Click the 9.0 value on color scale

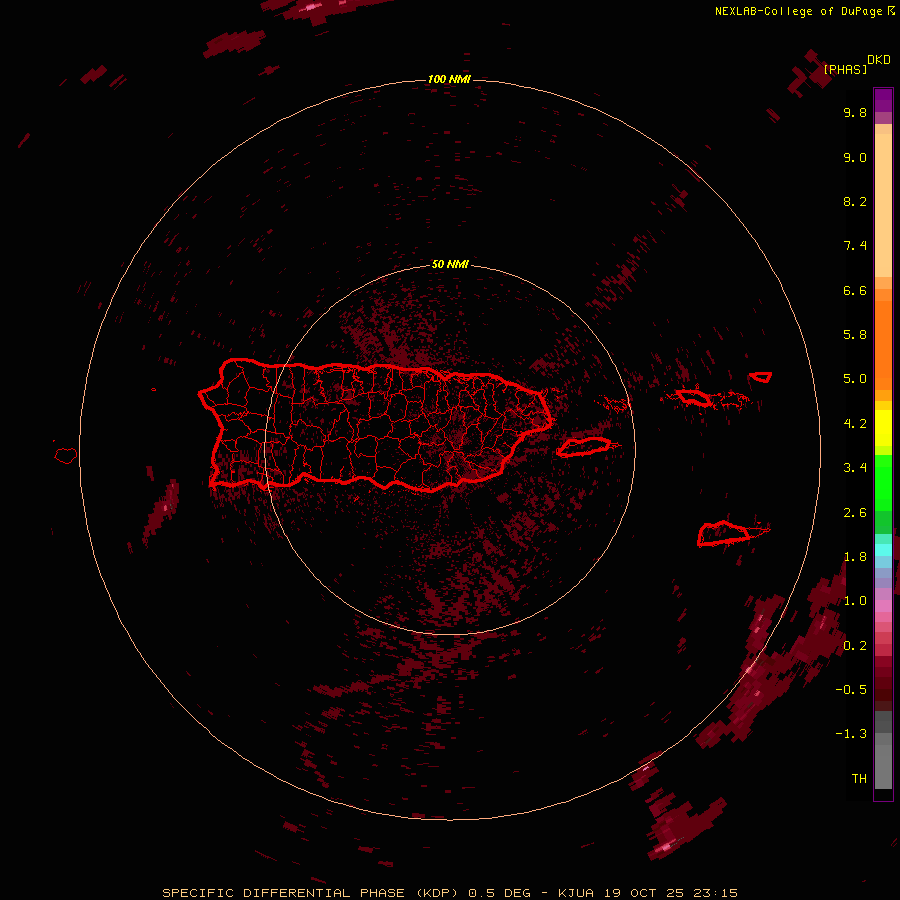(x=855, y=157)
